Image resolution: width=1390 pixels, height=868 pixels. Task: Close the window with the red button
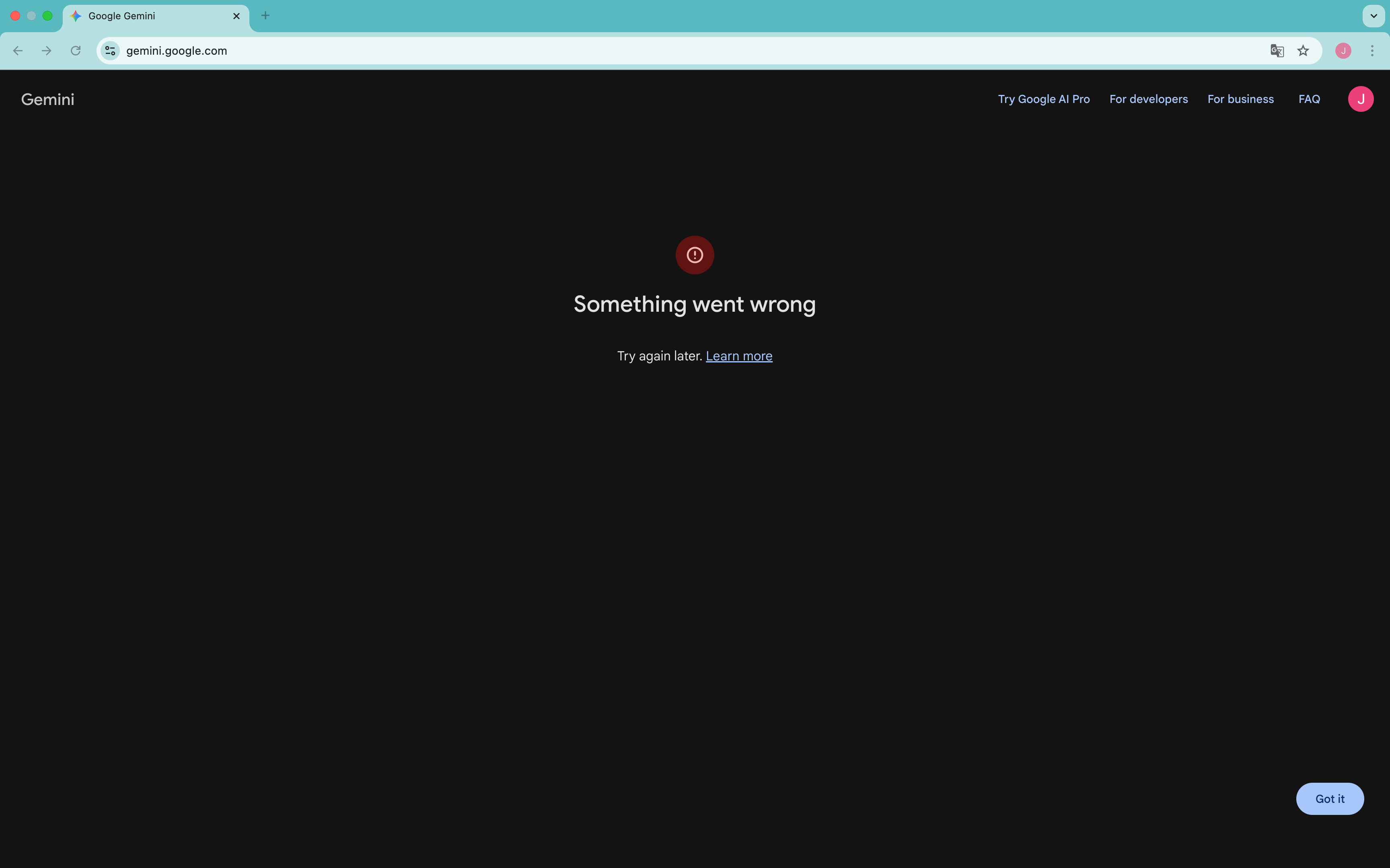(x=16, y=16)
